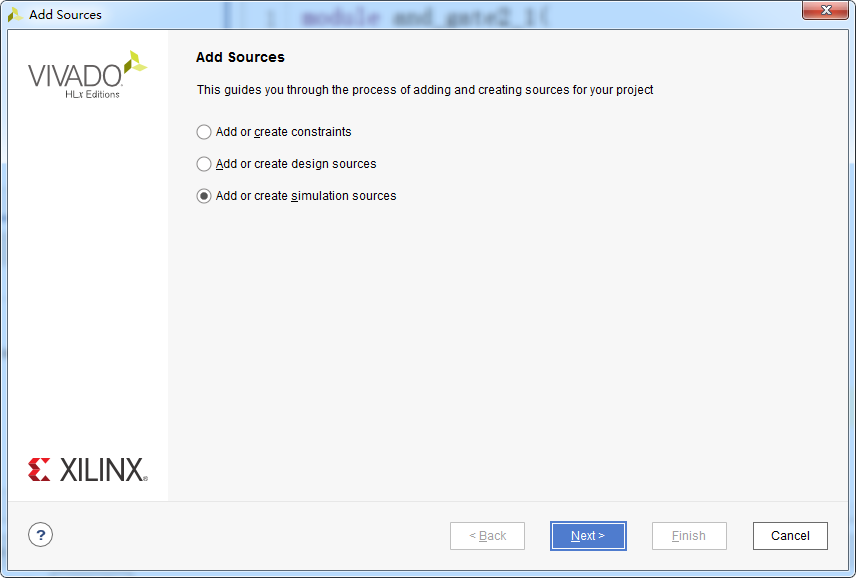Click the wizard description sentence

pyautogui.click(x=425, y=90)
